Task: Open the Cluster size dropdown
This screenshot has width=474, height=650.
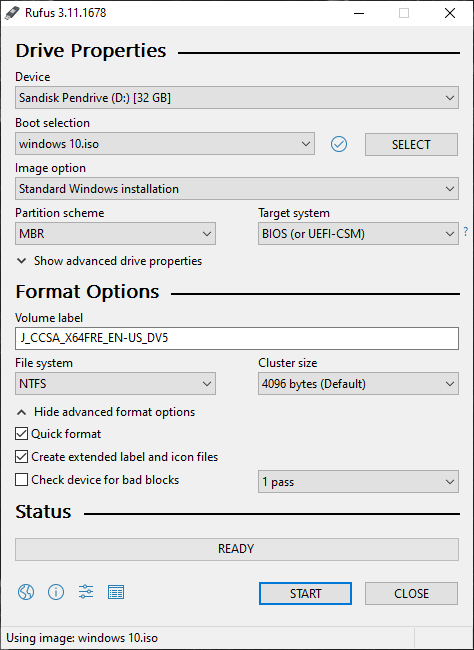Action: click(358, 384)
